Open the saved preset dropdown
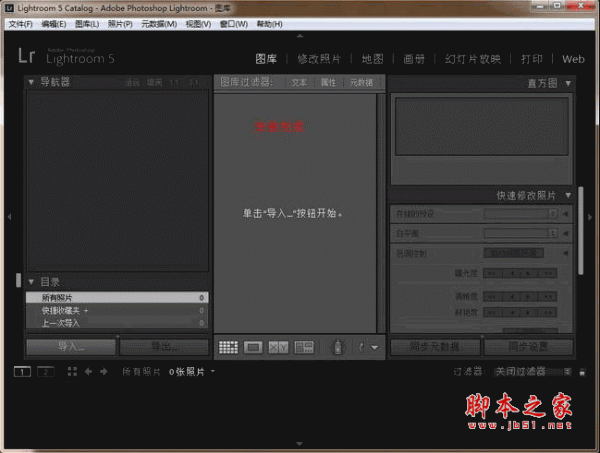This screenshot has width=600, height=453. coord(520,213)
